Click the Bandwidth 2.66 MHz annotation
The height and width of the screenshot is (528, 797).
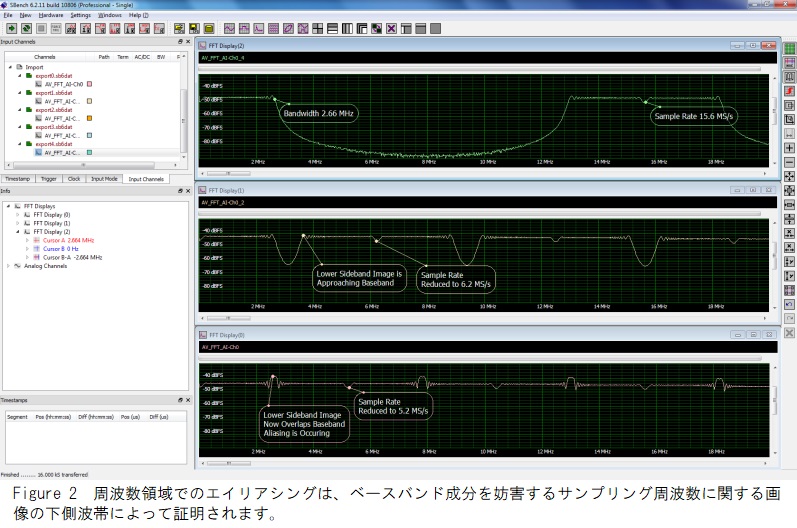[318, 113]
